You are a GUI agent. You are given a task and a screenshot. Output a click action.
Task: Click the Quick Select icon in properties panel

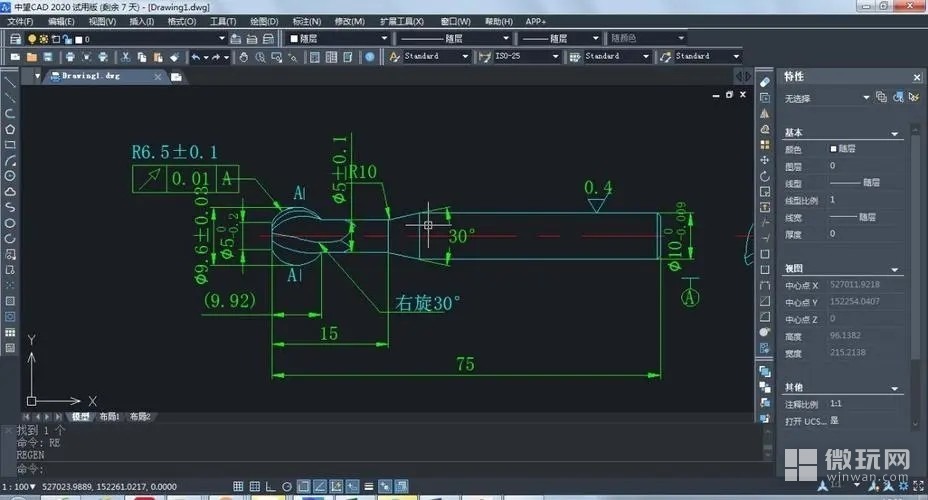914,97
